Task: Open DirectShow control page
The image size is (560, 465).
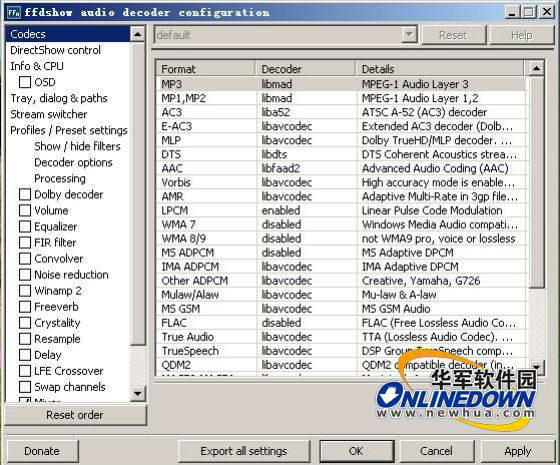Action: 55,50
